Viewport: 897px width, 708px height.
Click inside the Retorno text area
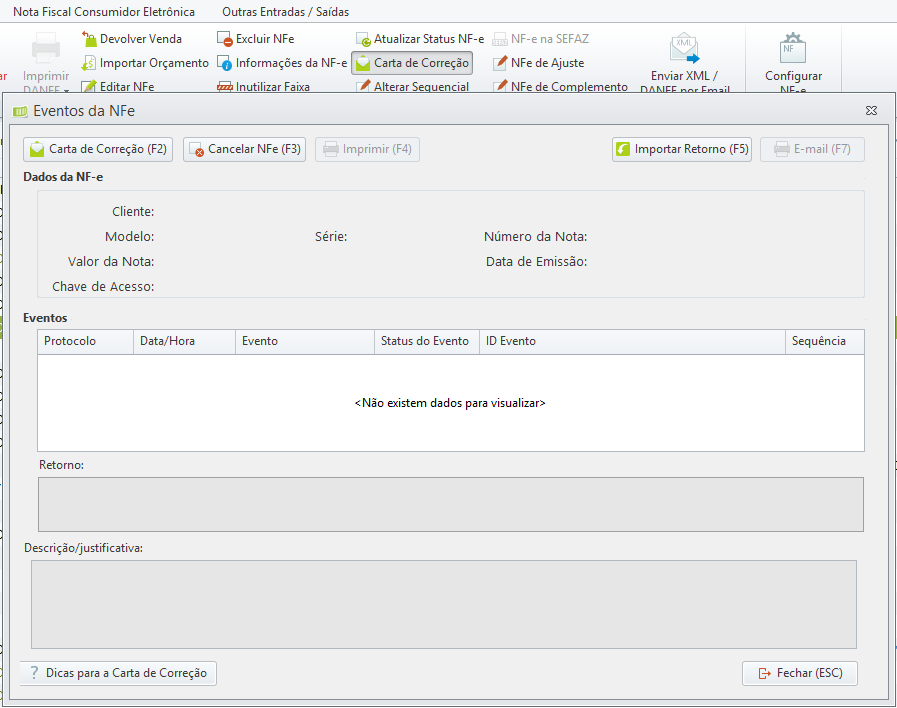pos(451,504)
